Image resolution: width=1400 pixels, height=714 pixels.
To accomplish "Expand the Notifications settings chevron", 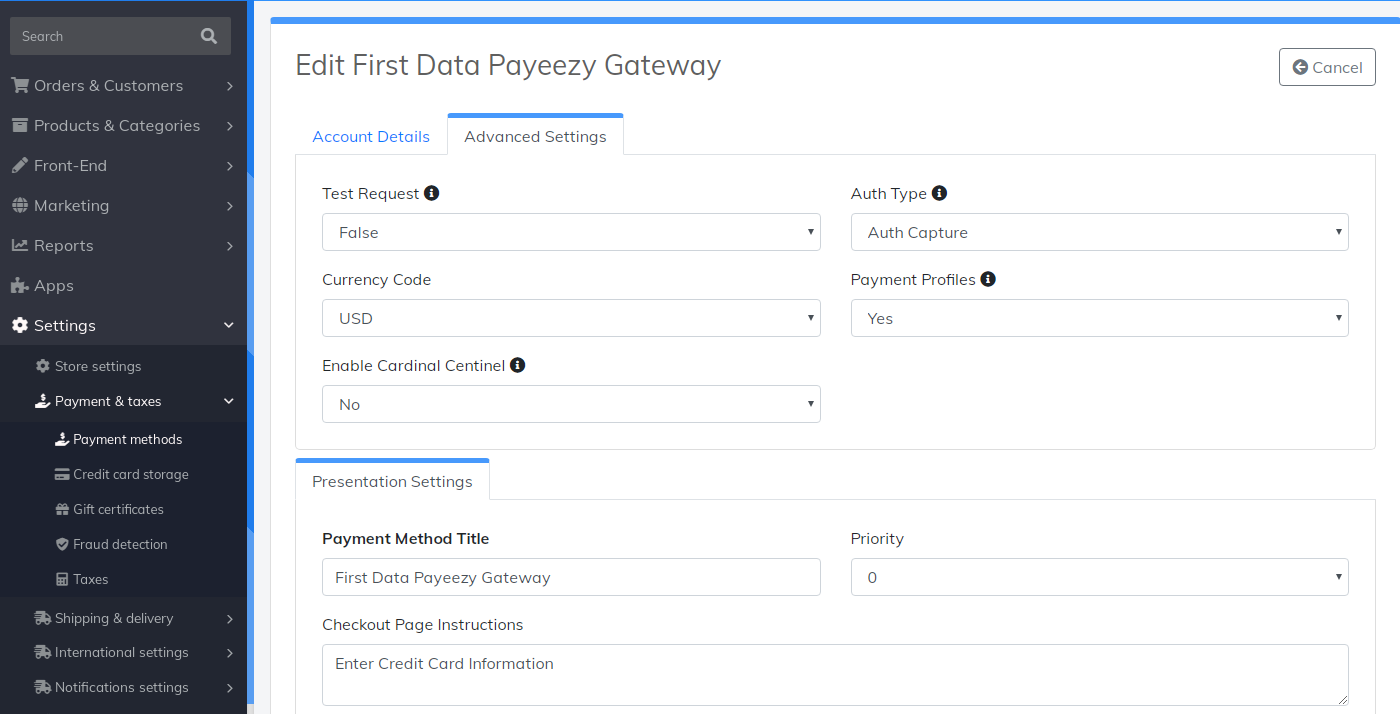I will [230, 688].
